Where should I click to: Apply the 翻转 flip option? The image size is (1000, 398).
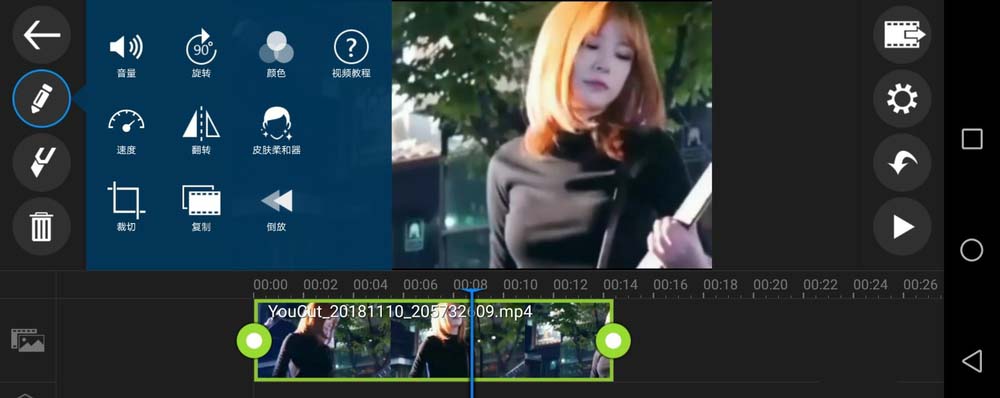pyautogui.click(x=201, y=131)
